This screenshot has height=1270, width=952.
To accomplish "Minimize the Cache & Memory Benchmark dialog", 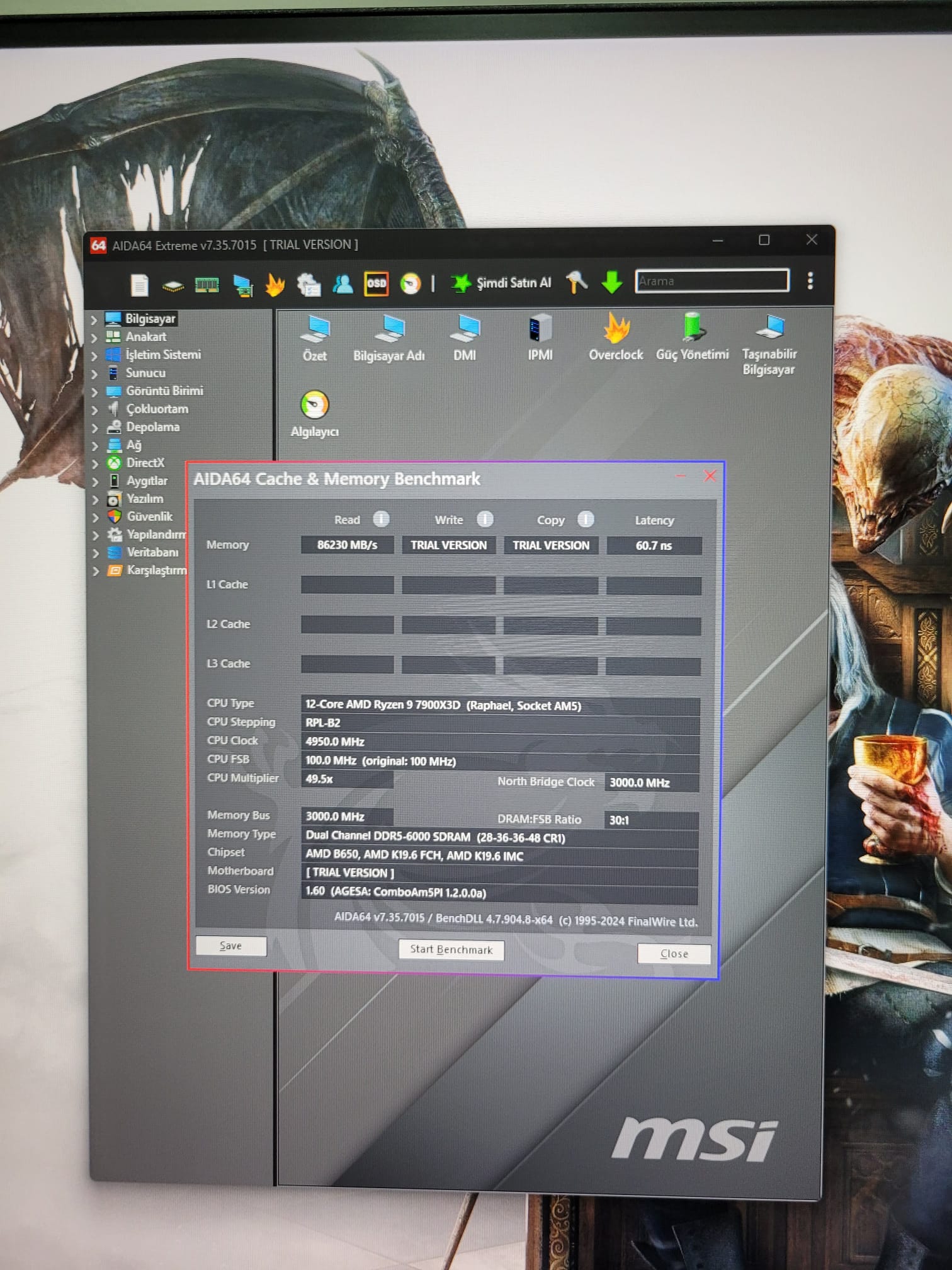I will pos(681,476).
